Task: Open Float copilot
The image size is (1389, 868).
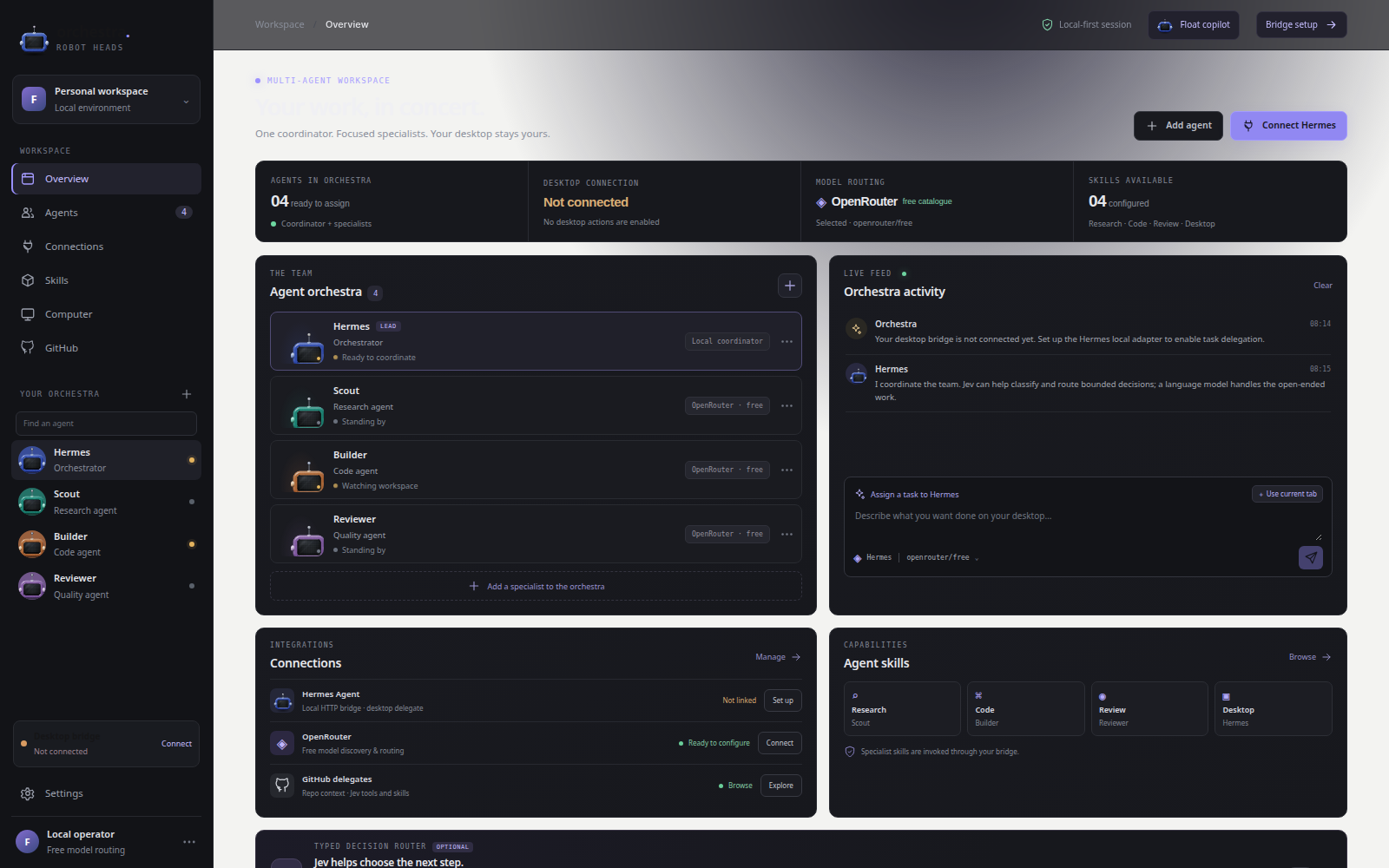Action: 1194,25
